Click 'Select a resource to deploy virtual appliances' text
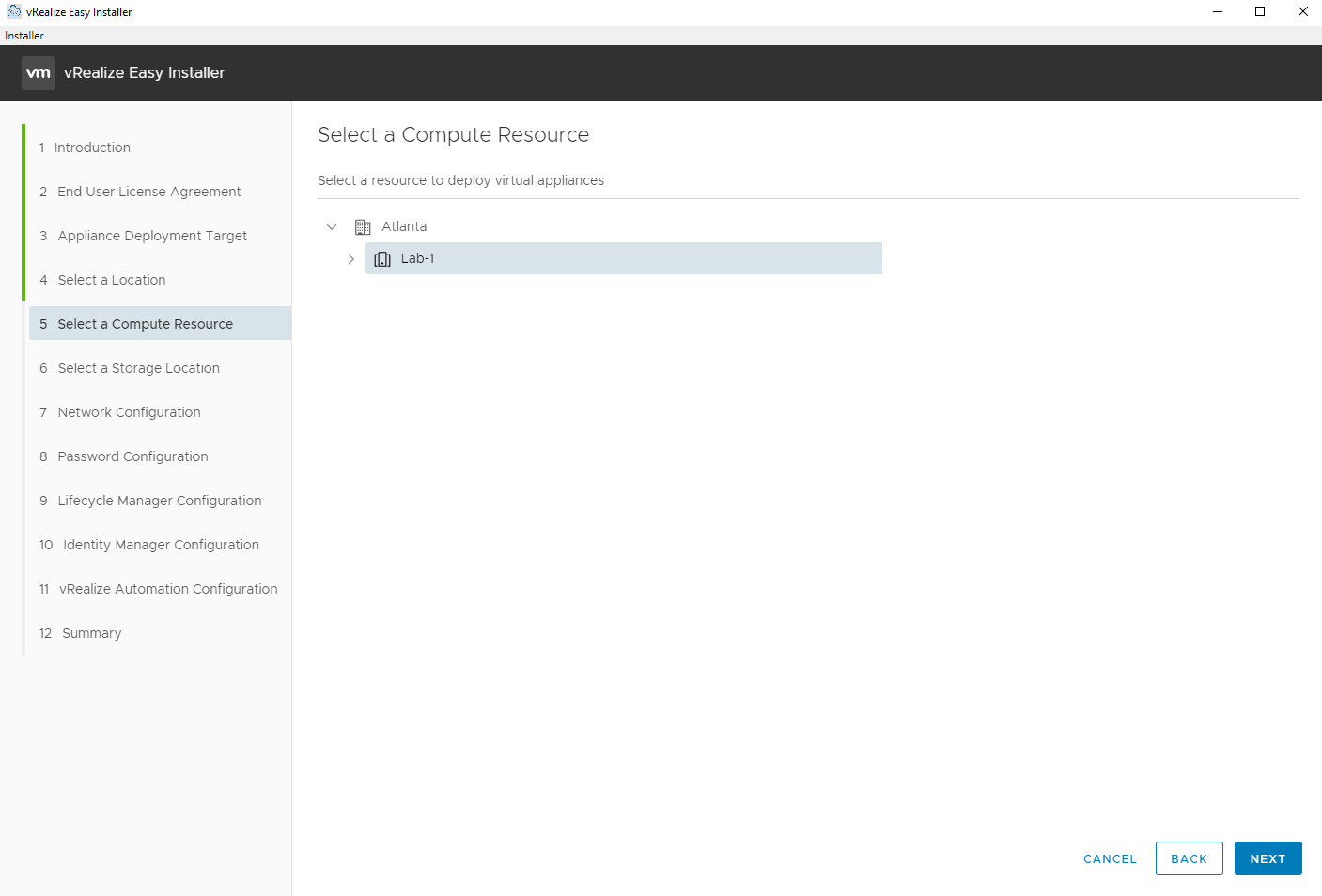 coord(460,180)
